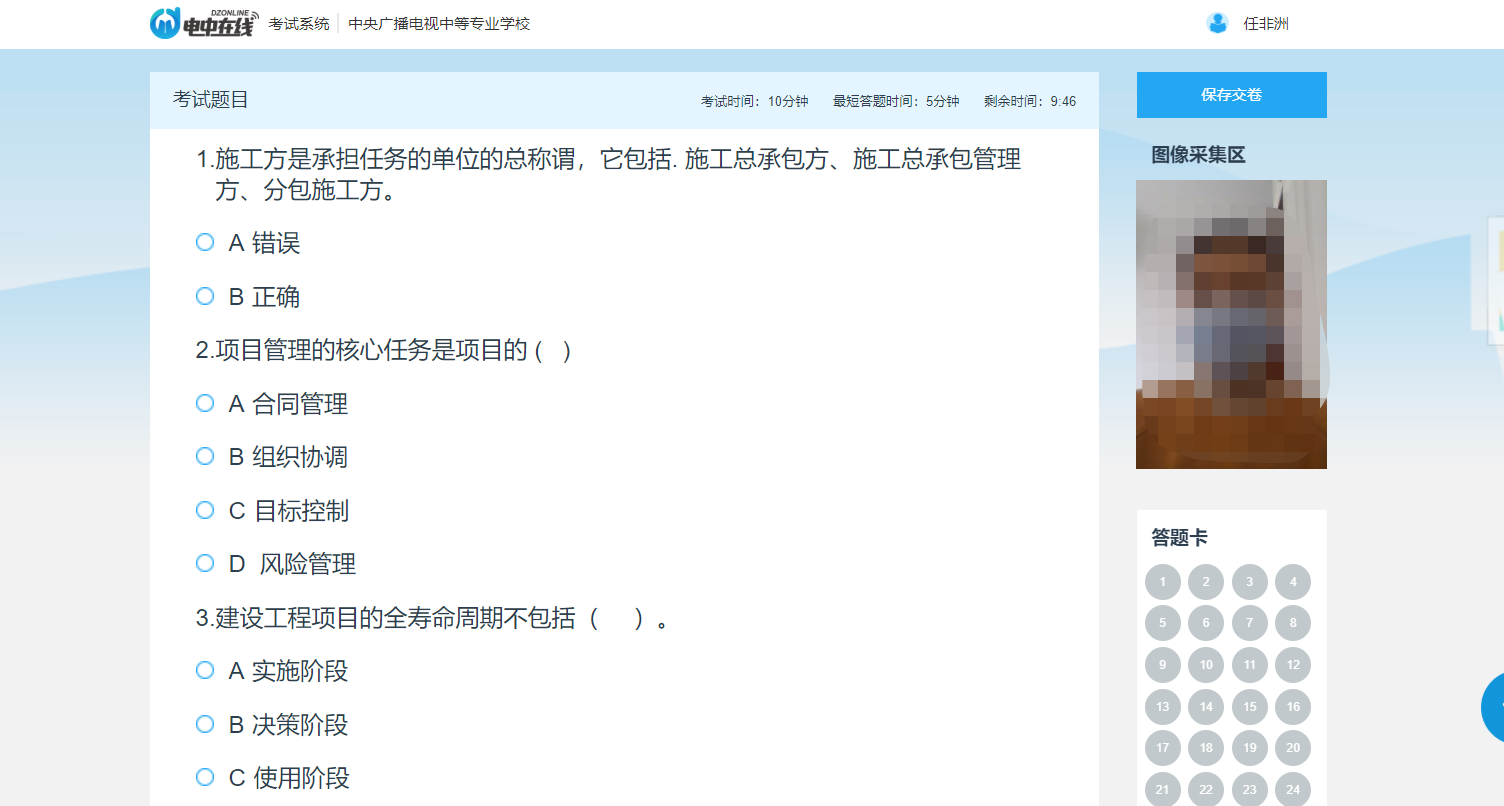The image size is (1504, 806).
Task: Open question 19 from answer card
Action: pos(1249,748)
